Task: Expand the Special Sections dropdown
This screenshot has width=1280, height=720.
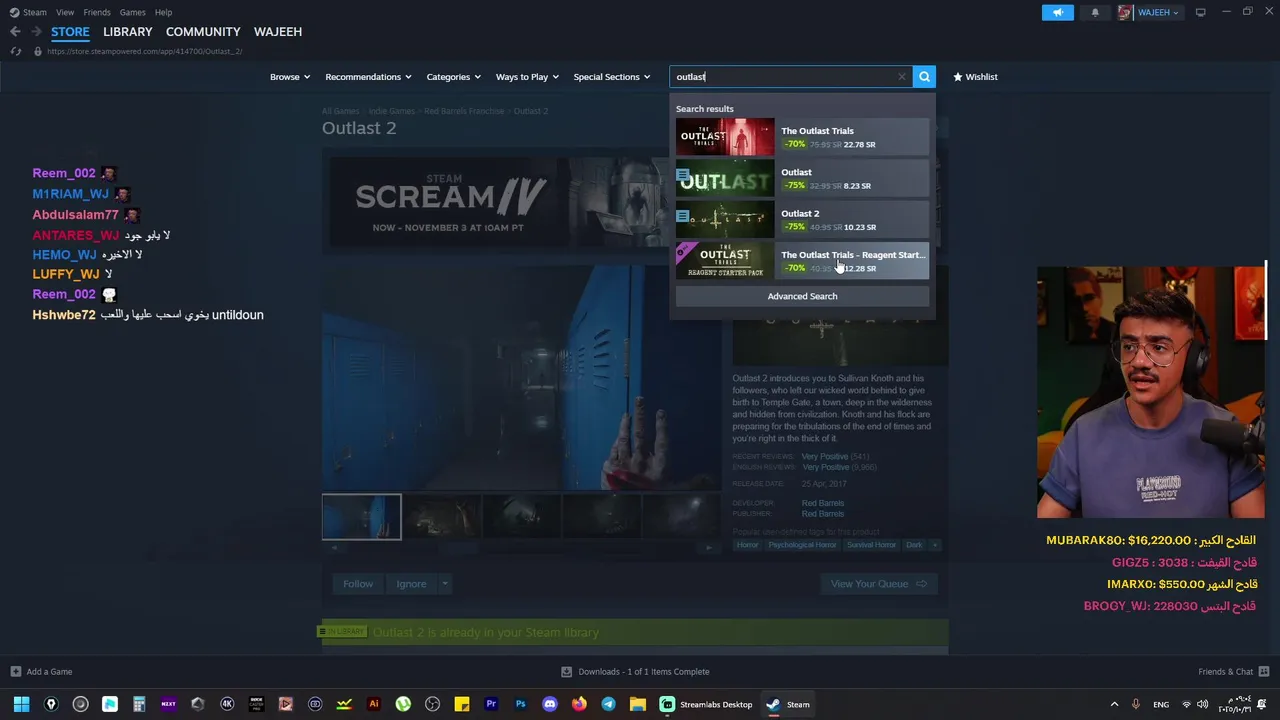Action: [x=611, y=77]
